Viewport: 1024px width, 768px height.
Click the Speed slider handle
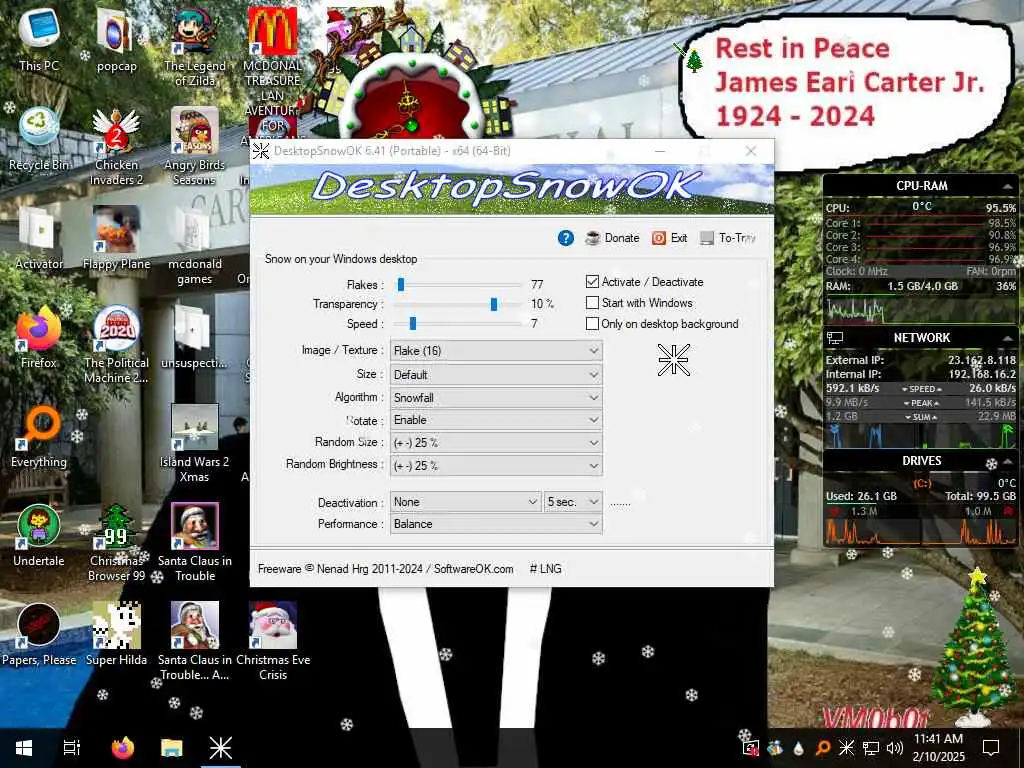(413, 323)
